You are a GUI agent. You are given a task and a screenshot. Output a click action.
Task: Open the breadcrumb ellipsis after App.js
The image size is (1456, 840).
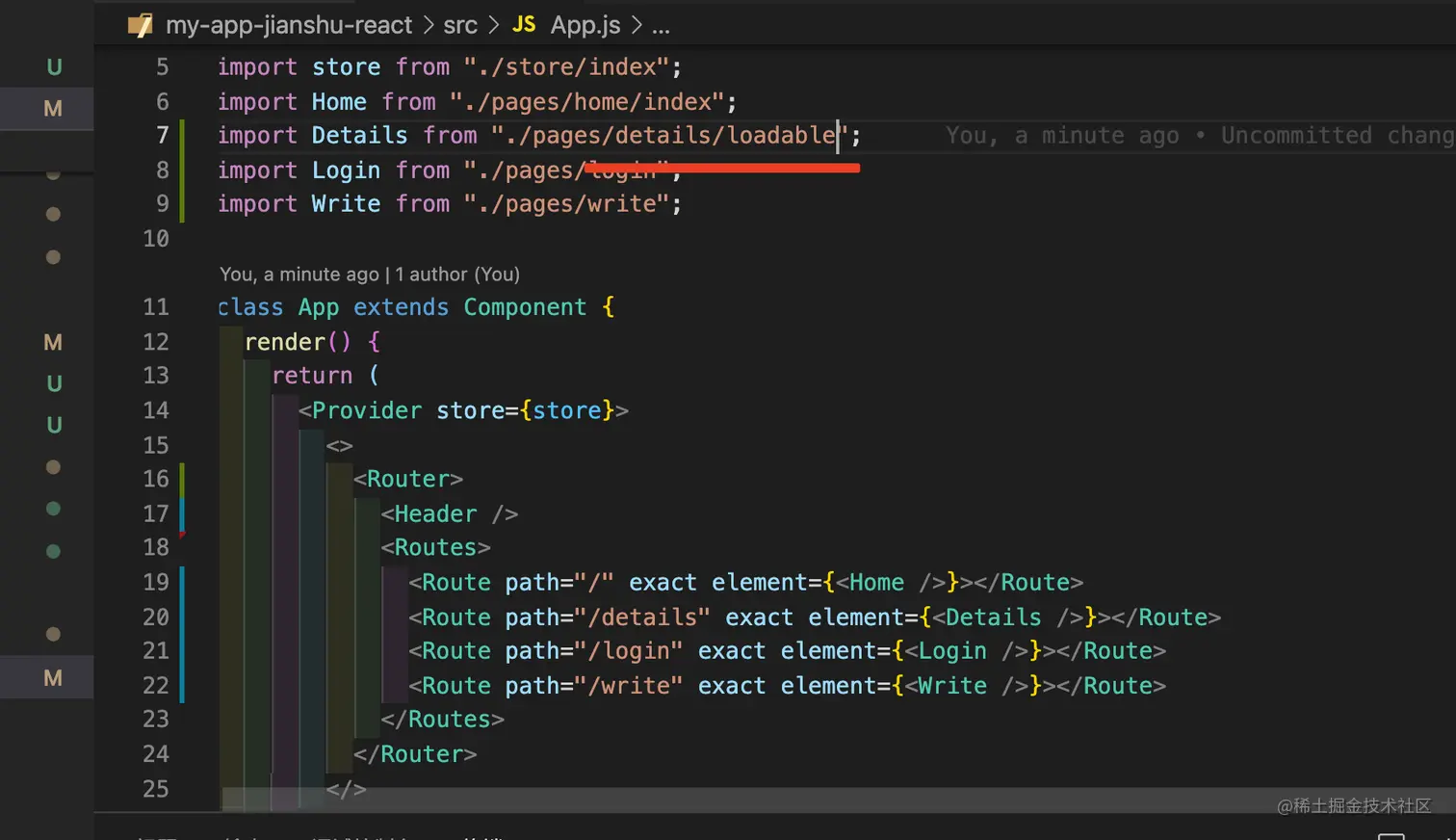661,26
